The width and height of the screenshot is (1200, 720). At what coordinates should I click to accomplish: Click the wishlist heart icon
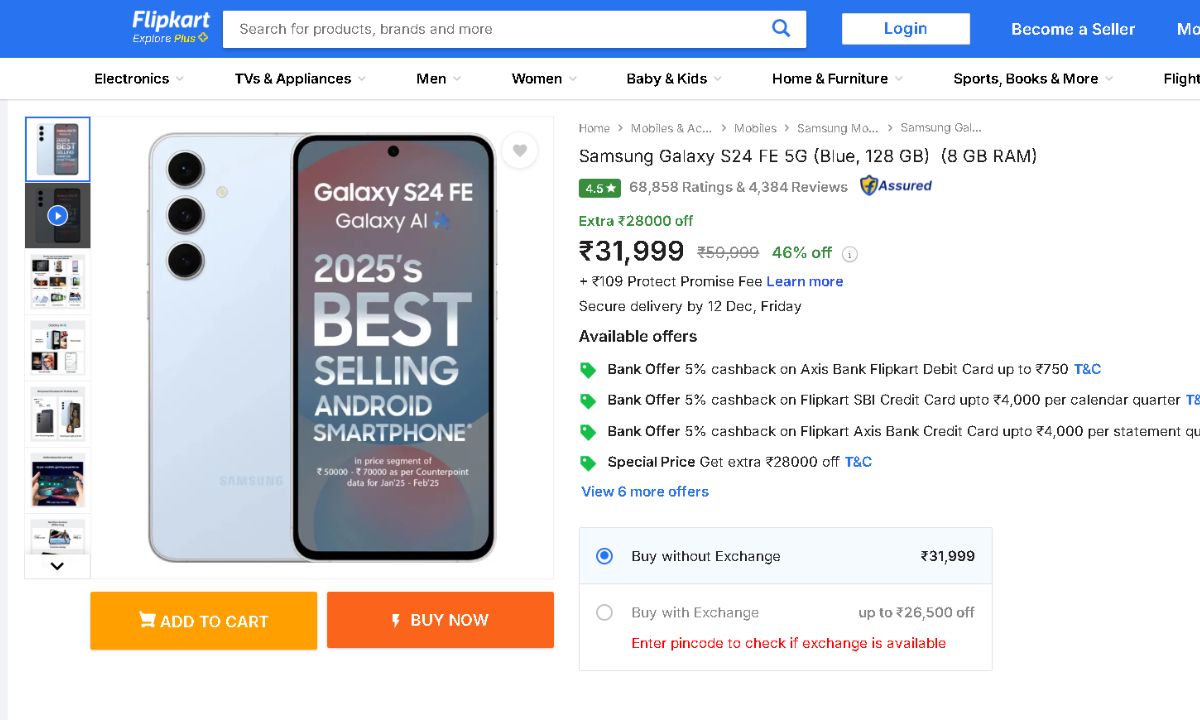coord(519,151)
